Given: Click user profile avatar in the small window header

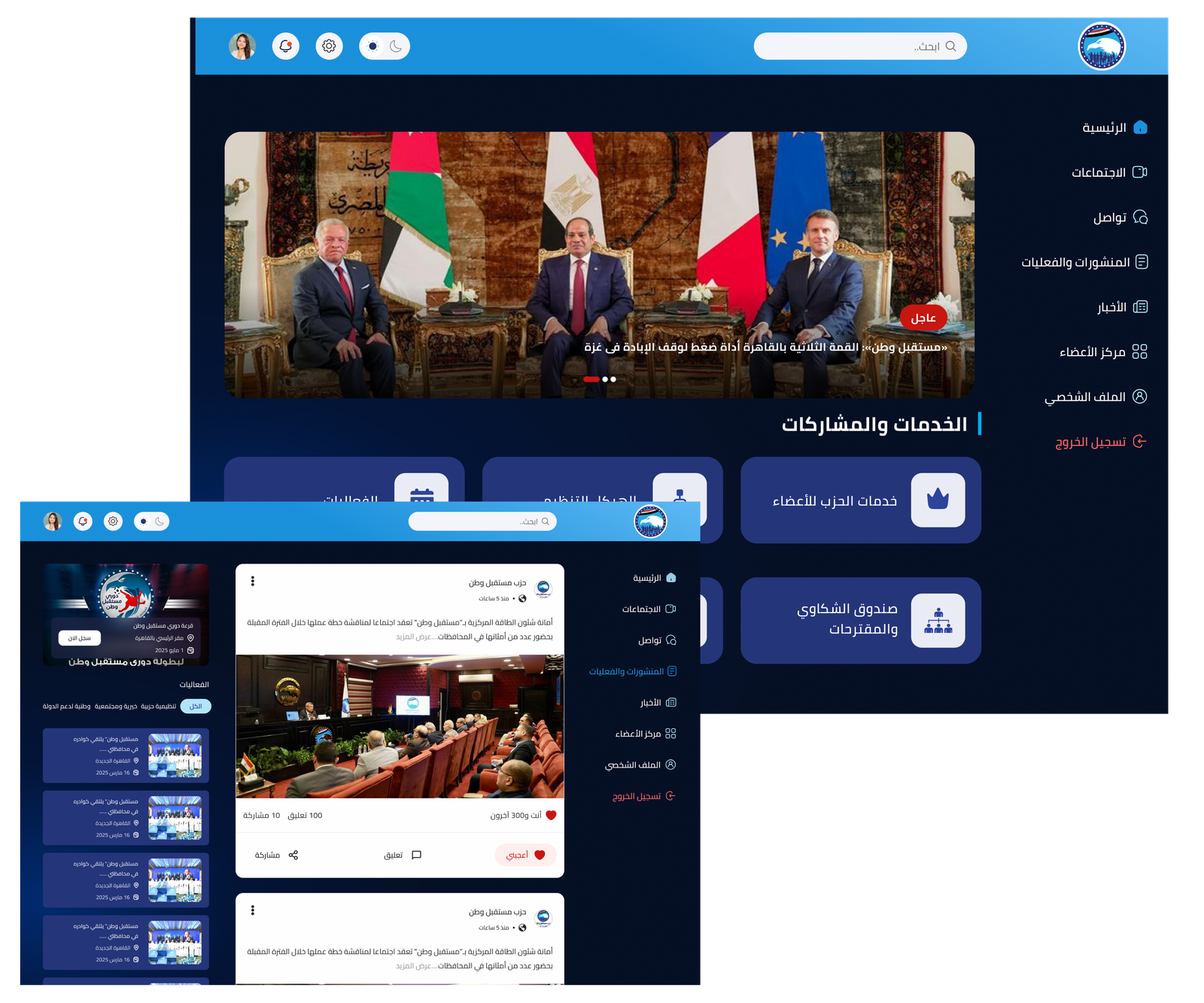Looking at the screenshot, I should point(53,521).
